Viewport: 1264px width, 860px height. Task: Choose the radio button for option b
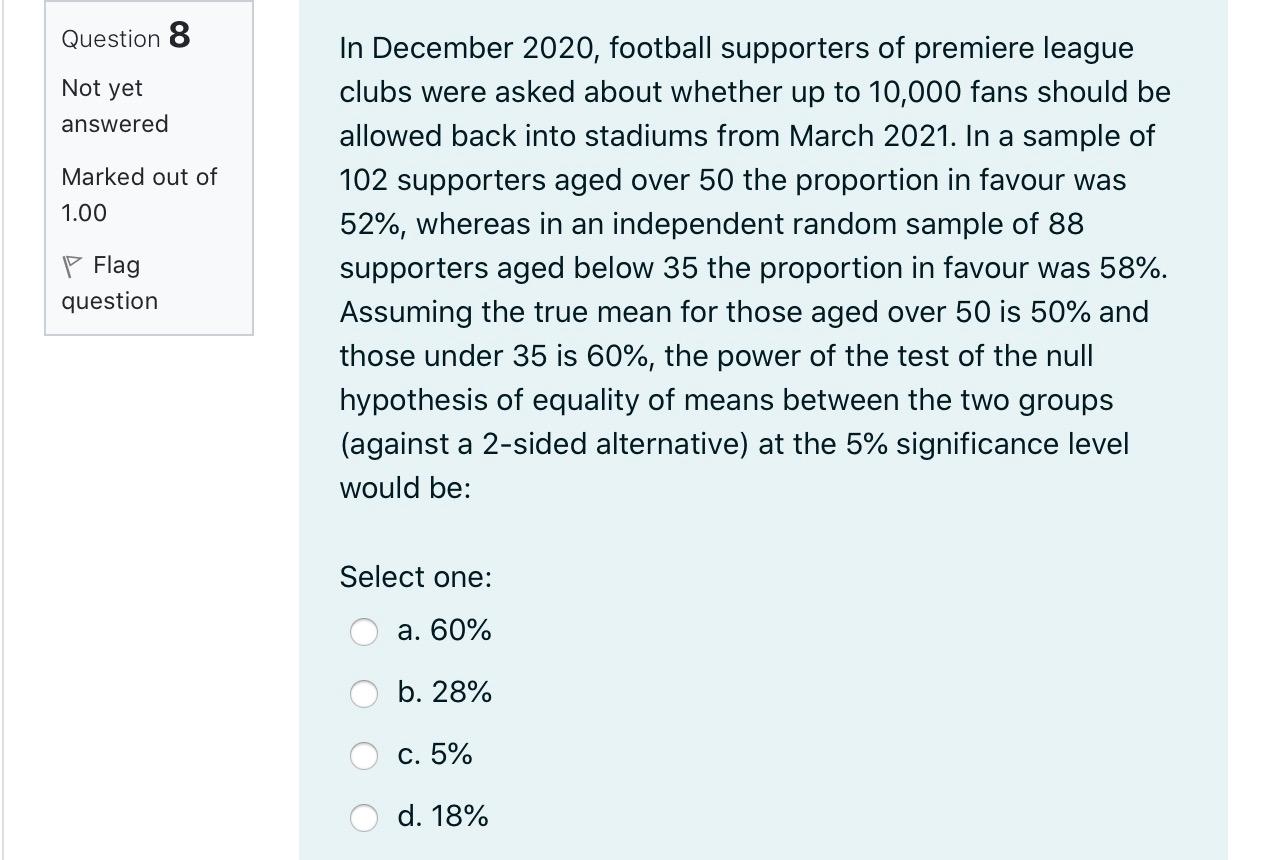tap(364, 693)
